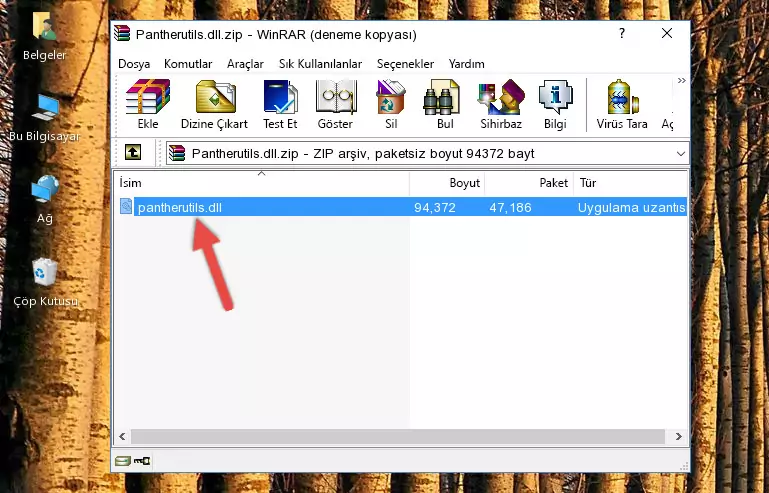Open the Sık Kullanılanlar menu

[x=320, y=64]
